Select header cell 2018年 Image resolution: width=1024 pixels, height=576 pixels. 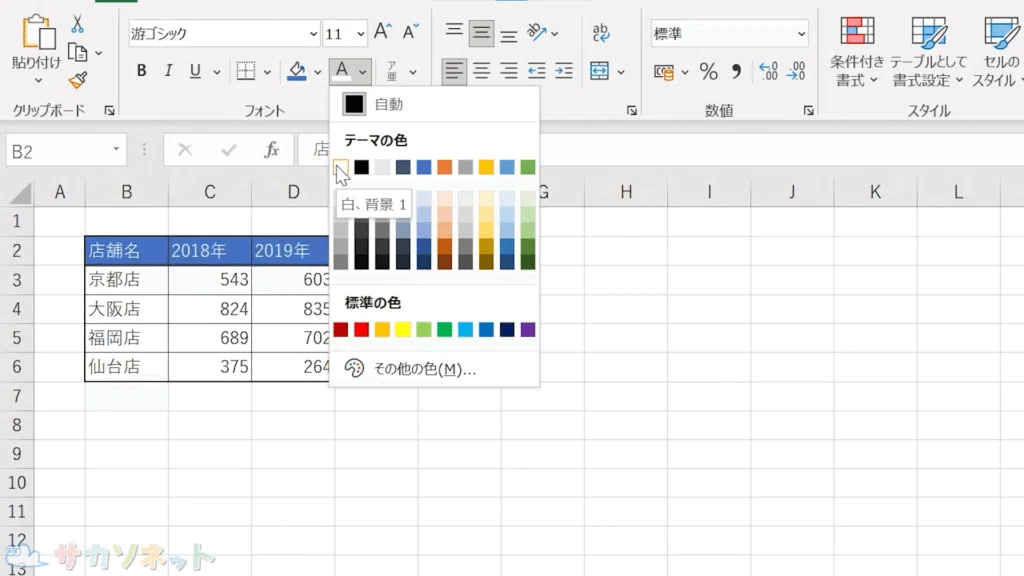(x=210, y=250)
